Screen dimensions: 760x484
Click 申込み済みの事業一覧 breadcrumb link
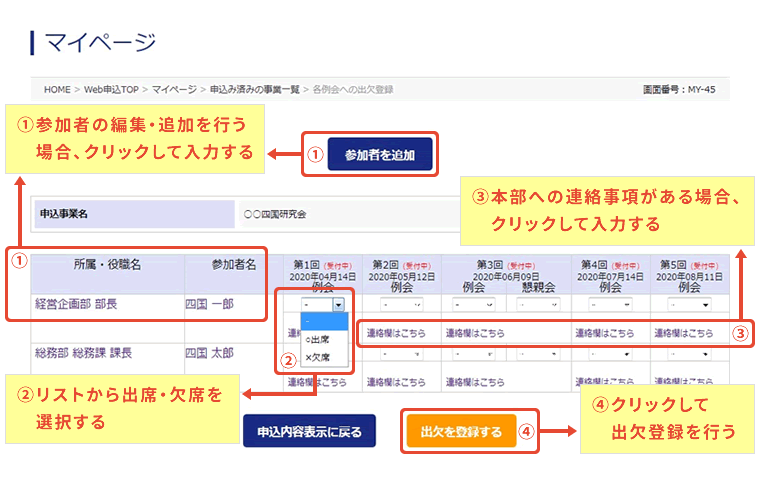(254, 89)
